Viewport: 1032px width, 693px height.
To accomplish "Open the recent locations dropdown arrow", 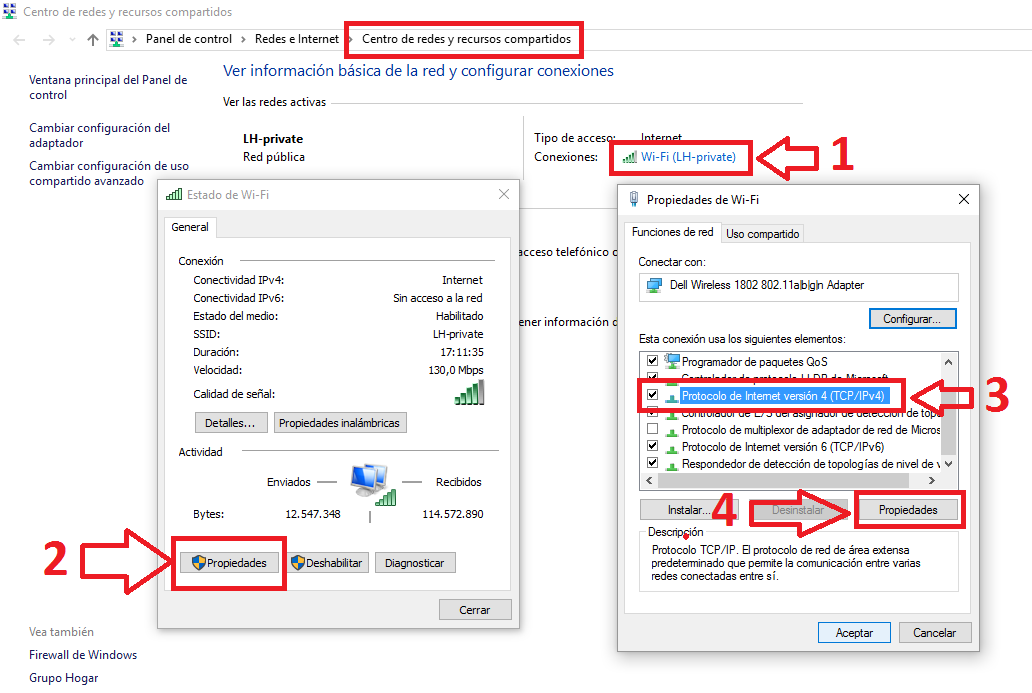I will (x=72, y=39).
